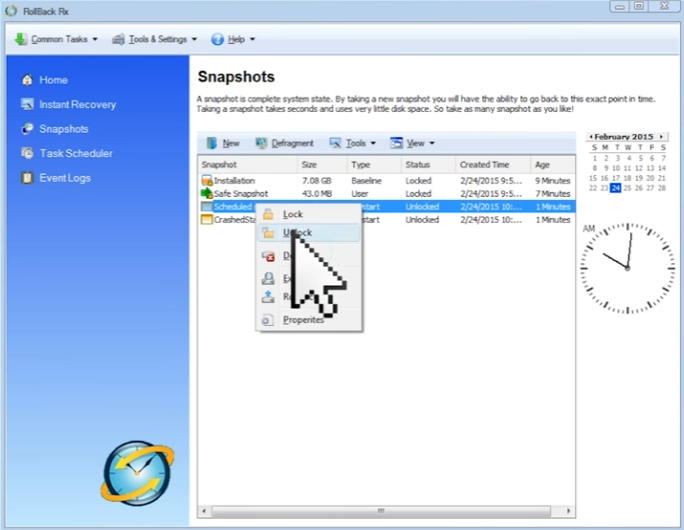
Task: Select Properties from the context menu
Action: click(303, 320)
